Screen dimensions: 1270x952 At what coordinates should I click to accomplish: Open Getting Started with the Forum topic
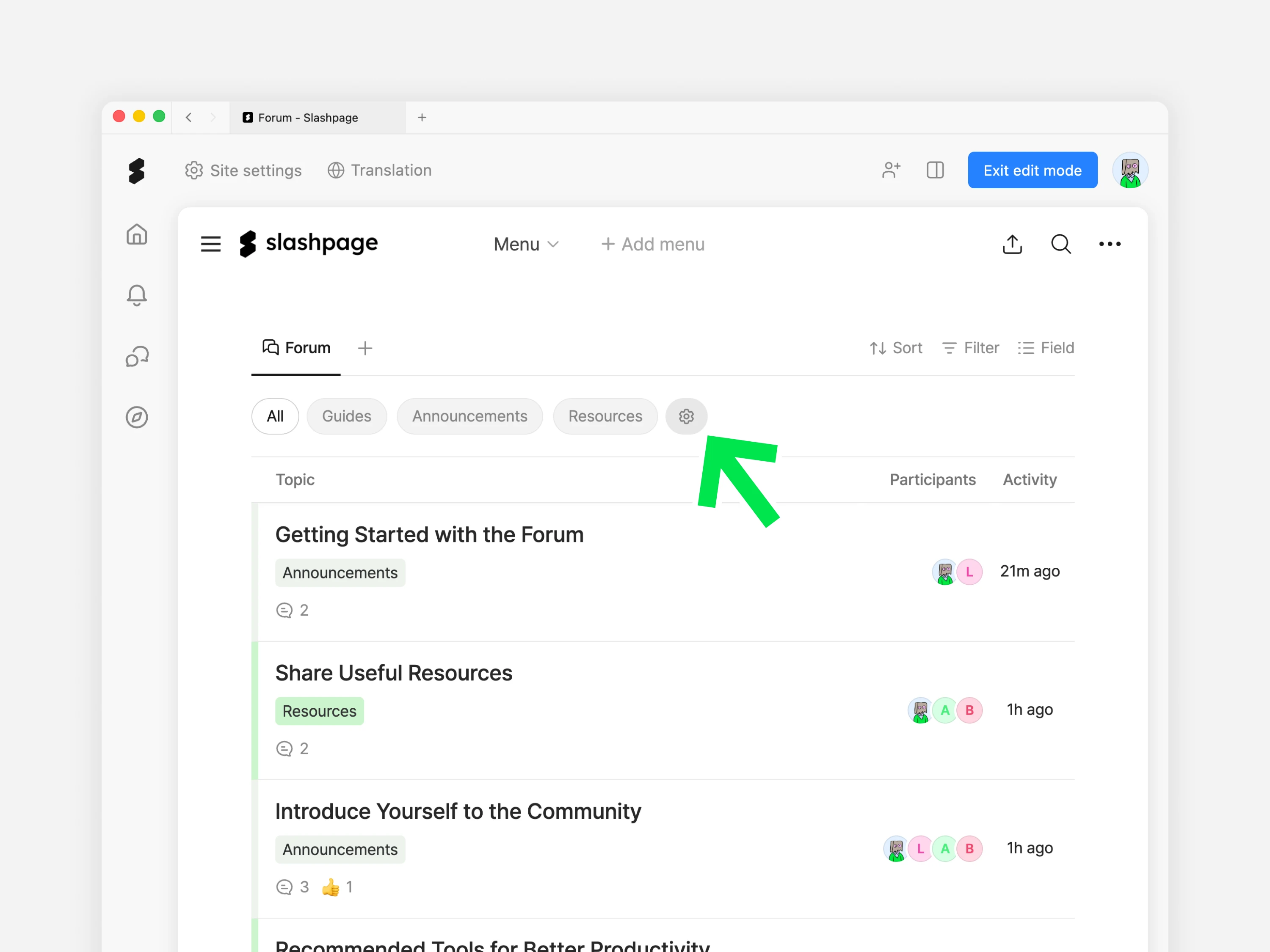pyautogui.click(x=429, y=535)
